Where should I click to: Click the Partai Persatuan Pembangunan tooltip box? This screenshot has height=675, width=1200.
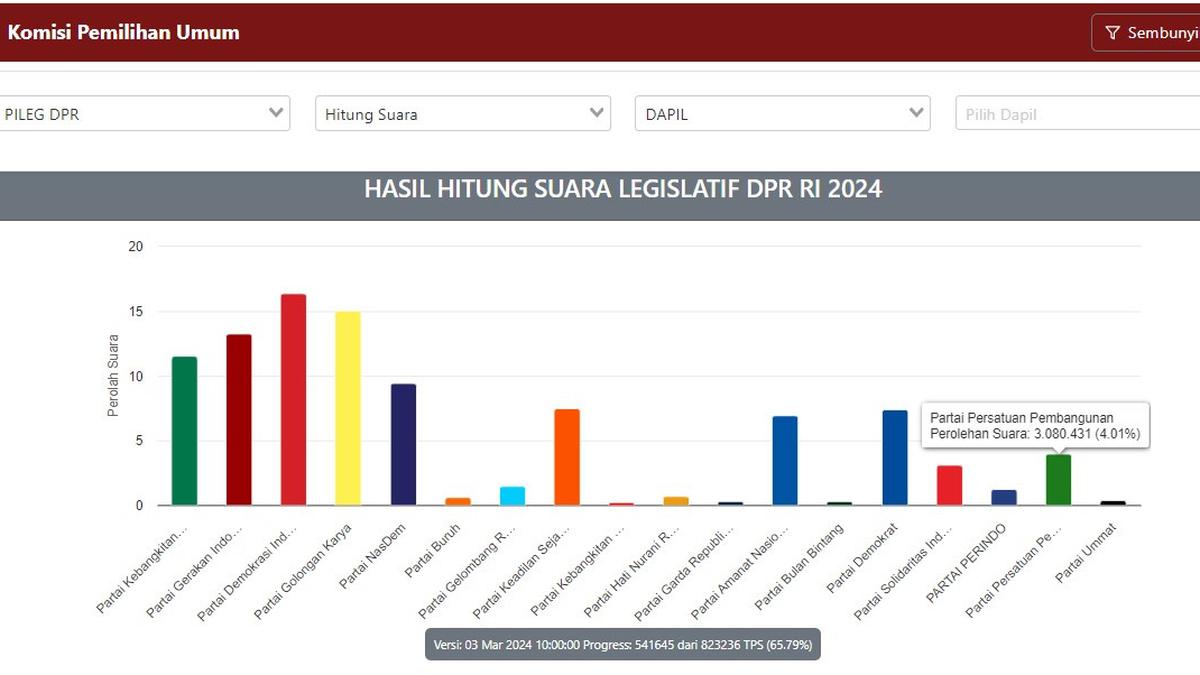[x=1034, y=425]
